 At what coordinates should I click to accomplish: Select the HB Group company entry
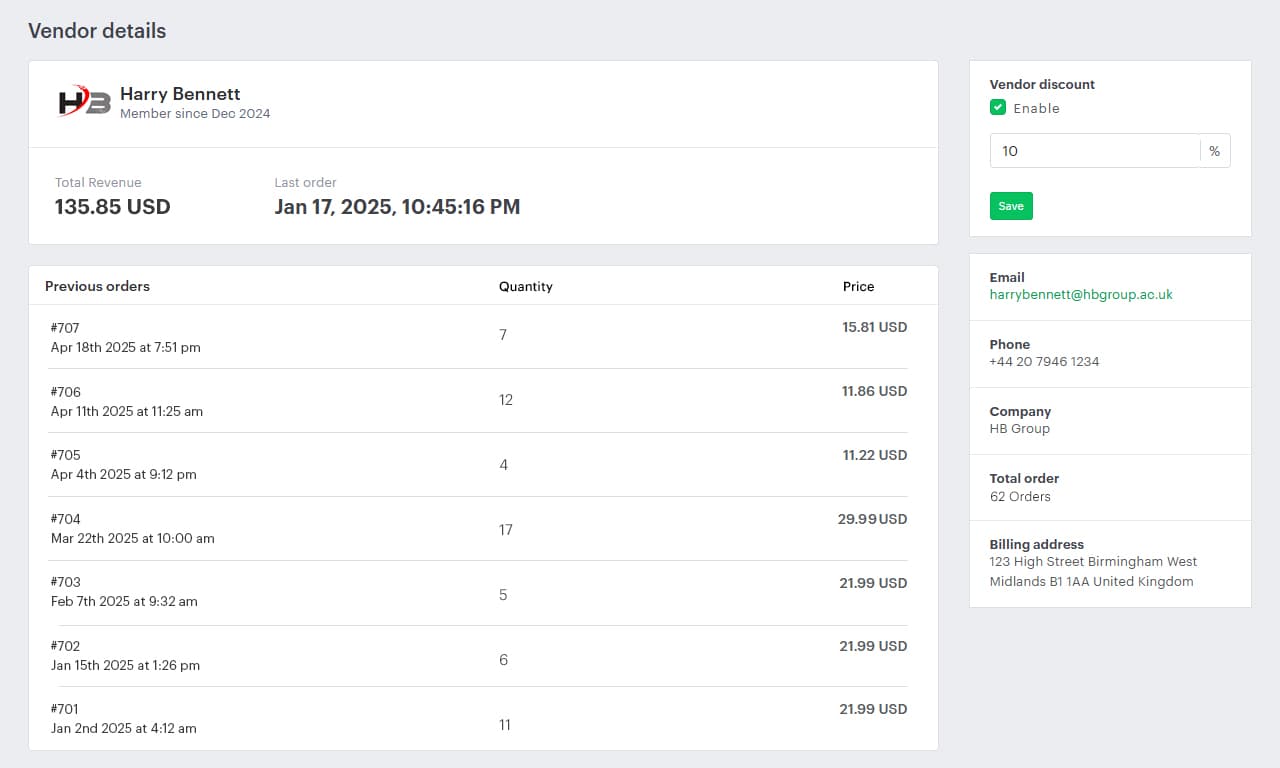coord(1019,428)
